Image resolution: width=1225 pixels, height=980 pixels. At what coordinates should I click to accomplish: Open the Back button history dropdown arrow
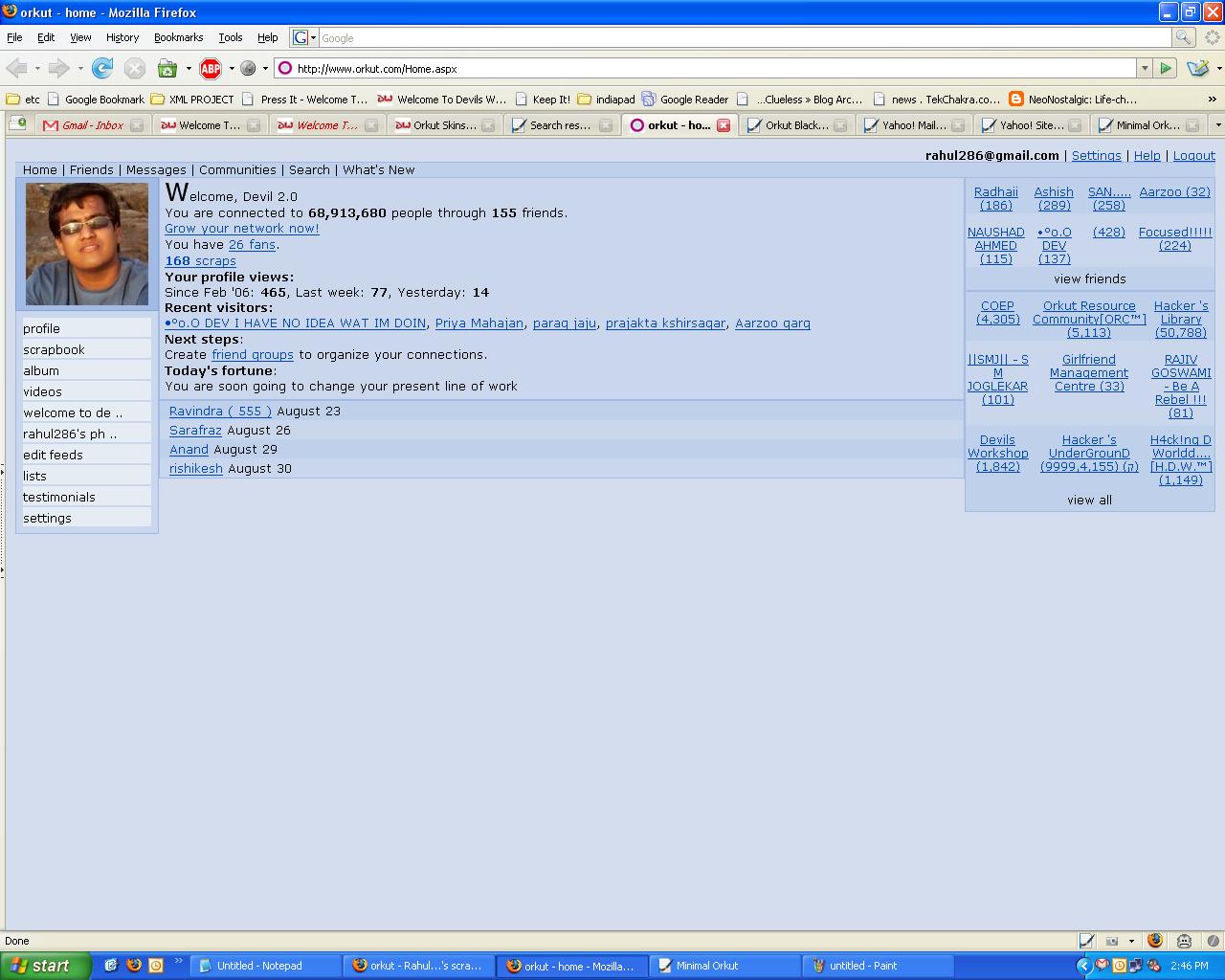[37, 68]
